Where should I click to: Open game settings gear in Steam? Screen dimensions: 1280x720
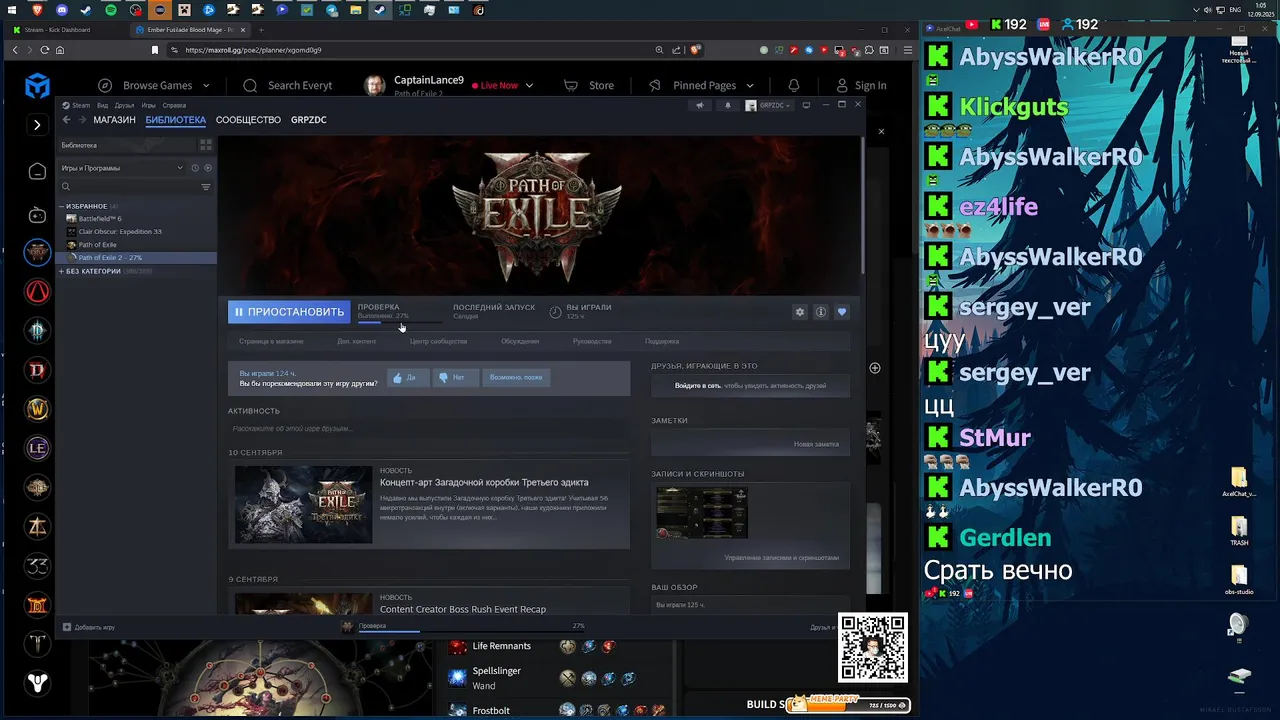tap(800, 312)
